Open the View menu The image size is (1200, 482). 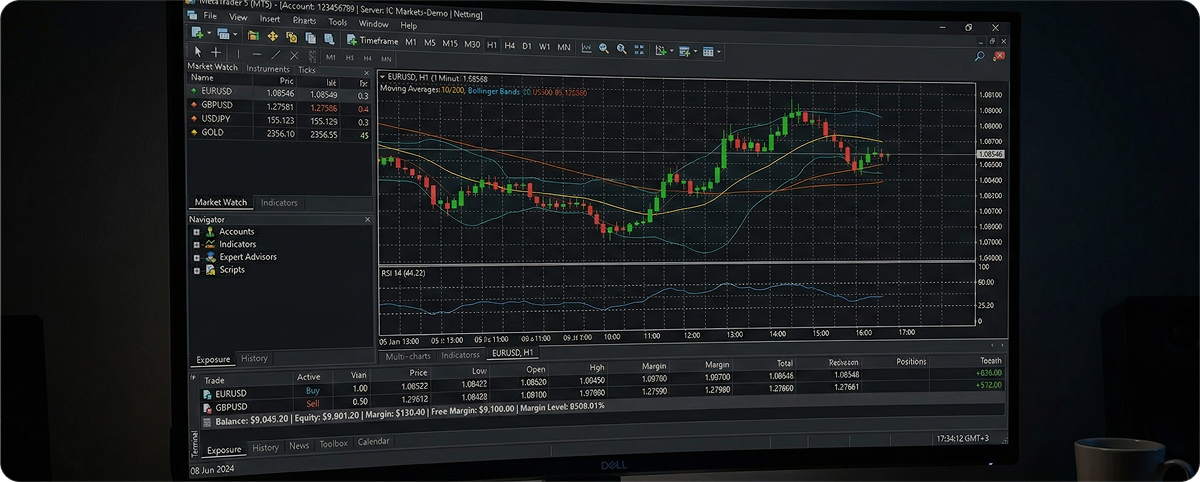(x=238, y=17)
